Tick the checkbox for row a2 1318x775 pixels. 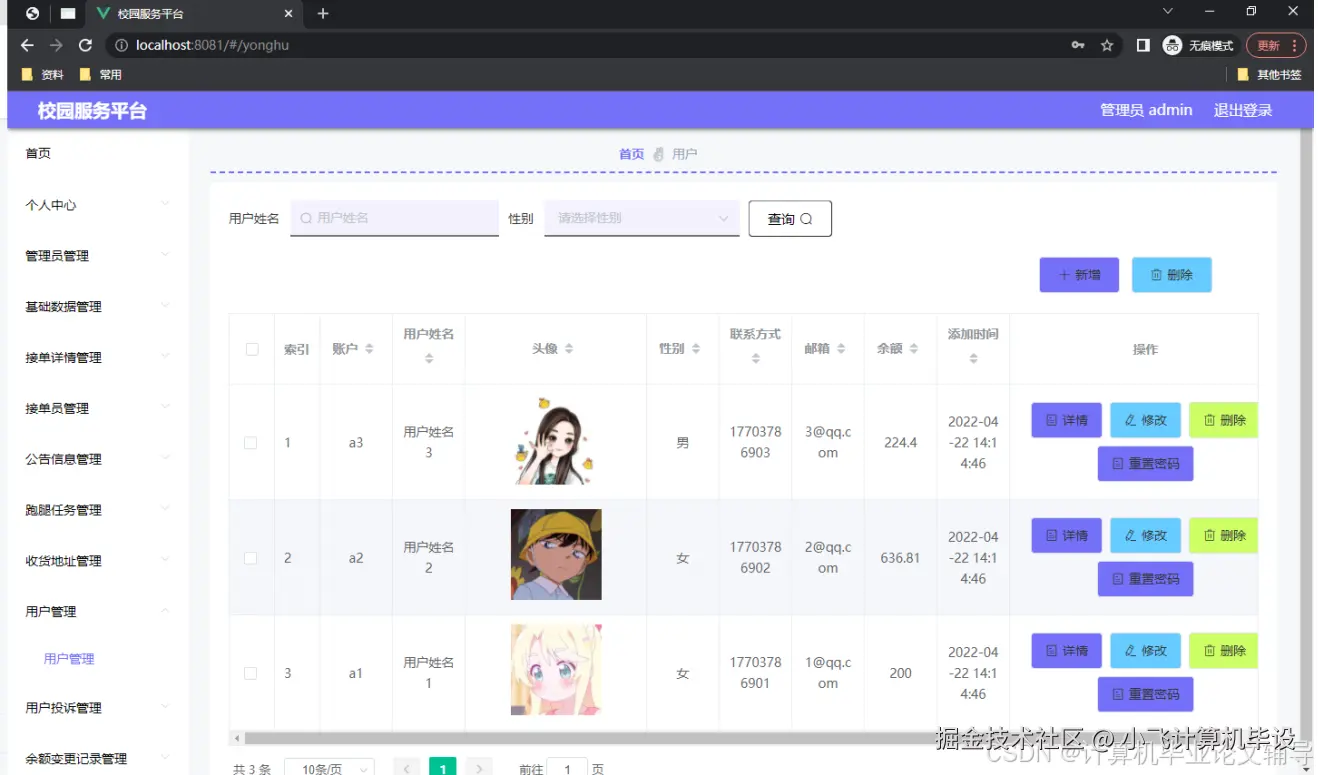coord(251,558)
